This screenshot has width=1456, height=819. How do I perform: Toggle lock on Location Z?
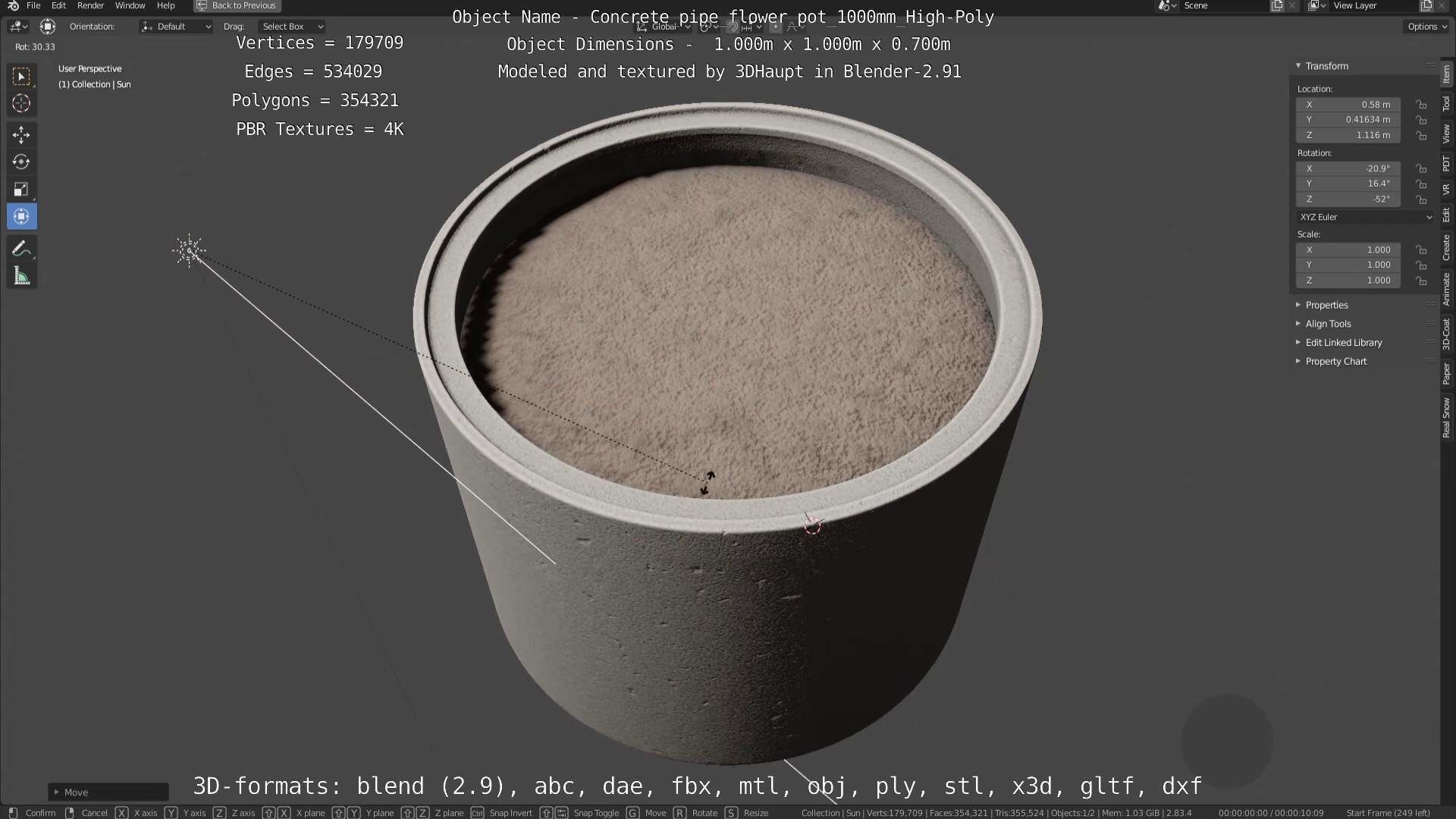[x=1422, y=135]
